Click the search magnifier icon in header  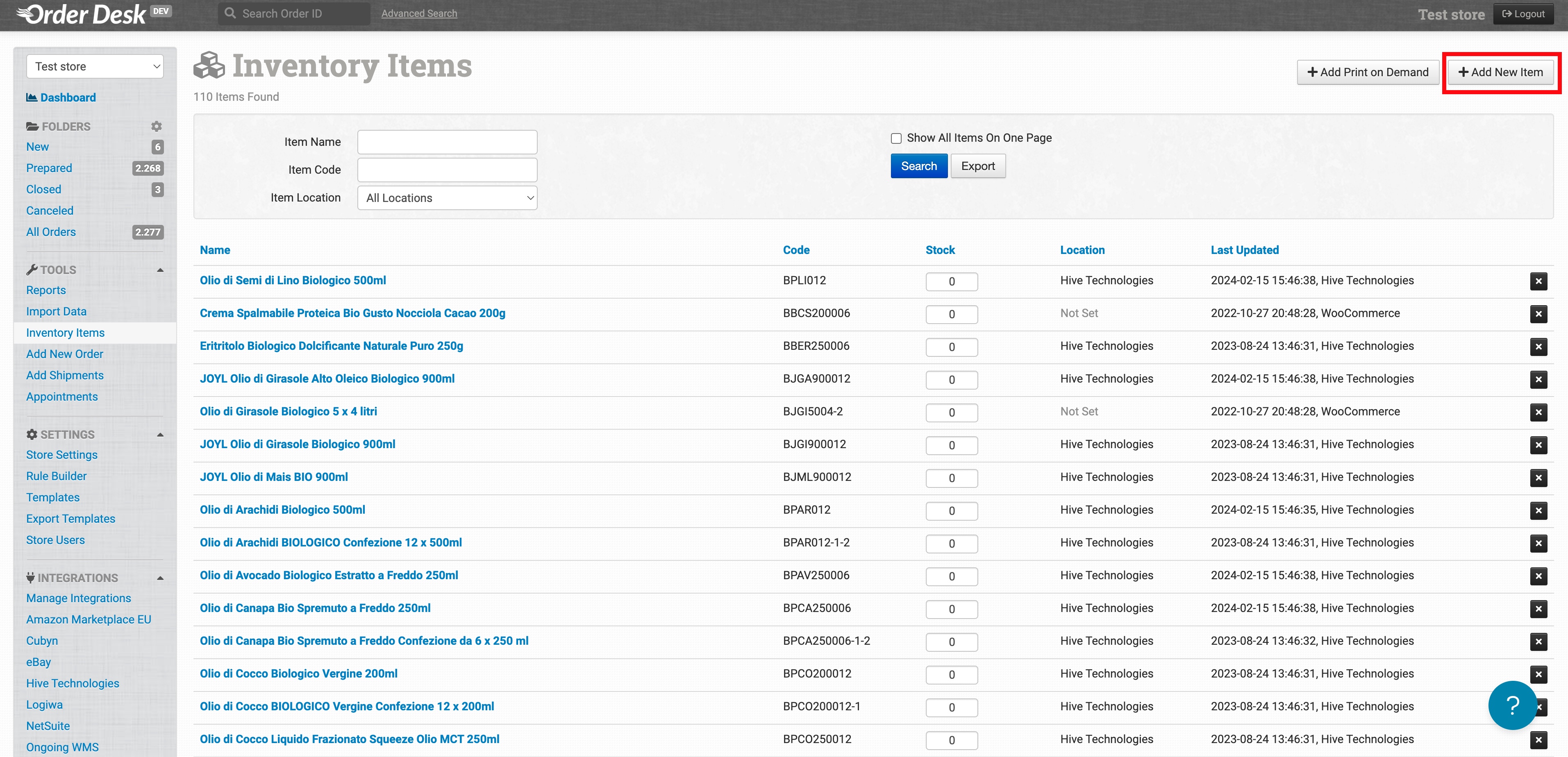coord(230,14)
